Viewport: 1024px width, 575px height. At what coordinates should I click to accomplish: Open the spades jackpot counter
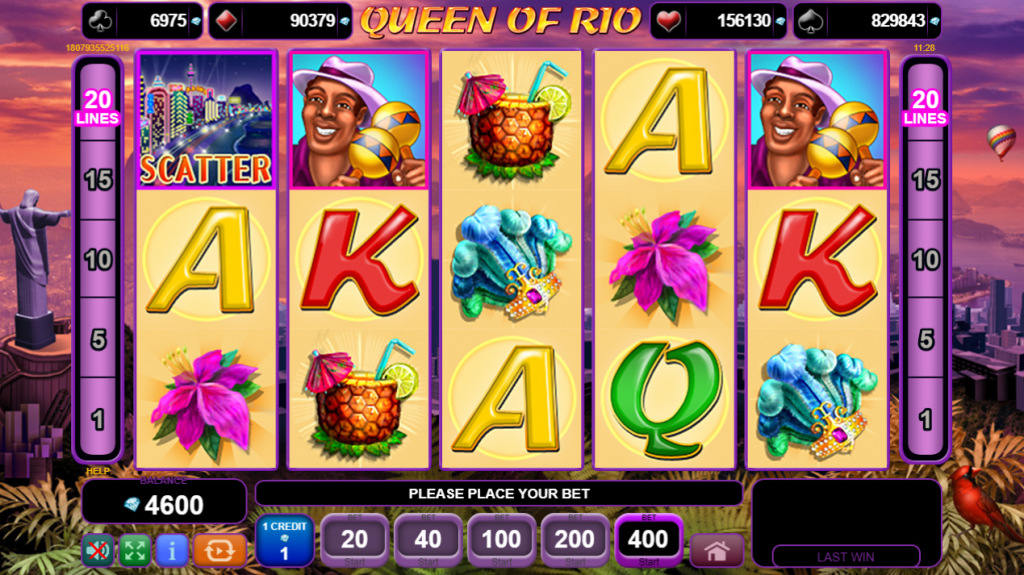pyautogui.click(x=867, y=21)
